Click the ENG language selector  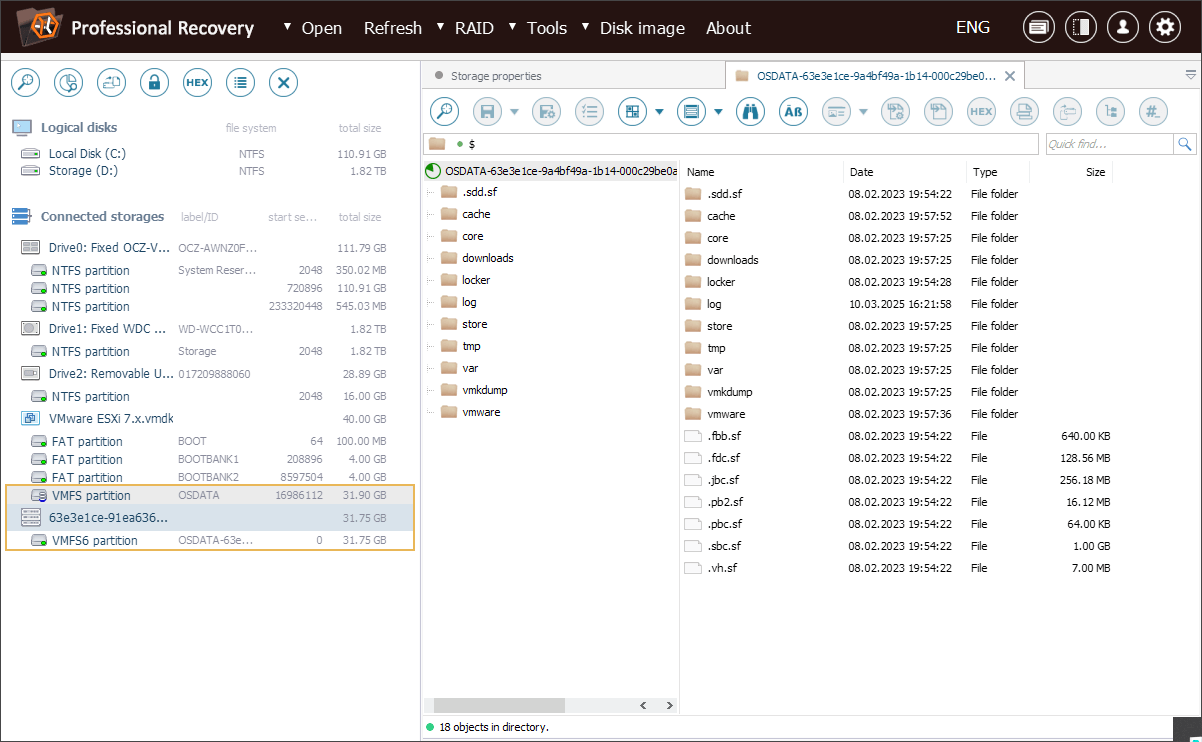(973, 28)
